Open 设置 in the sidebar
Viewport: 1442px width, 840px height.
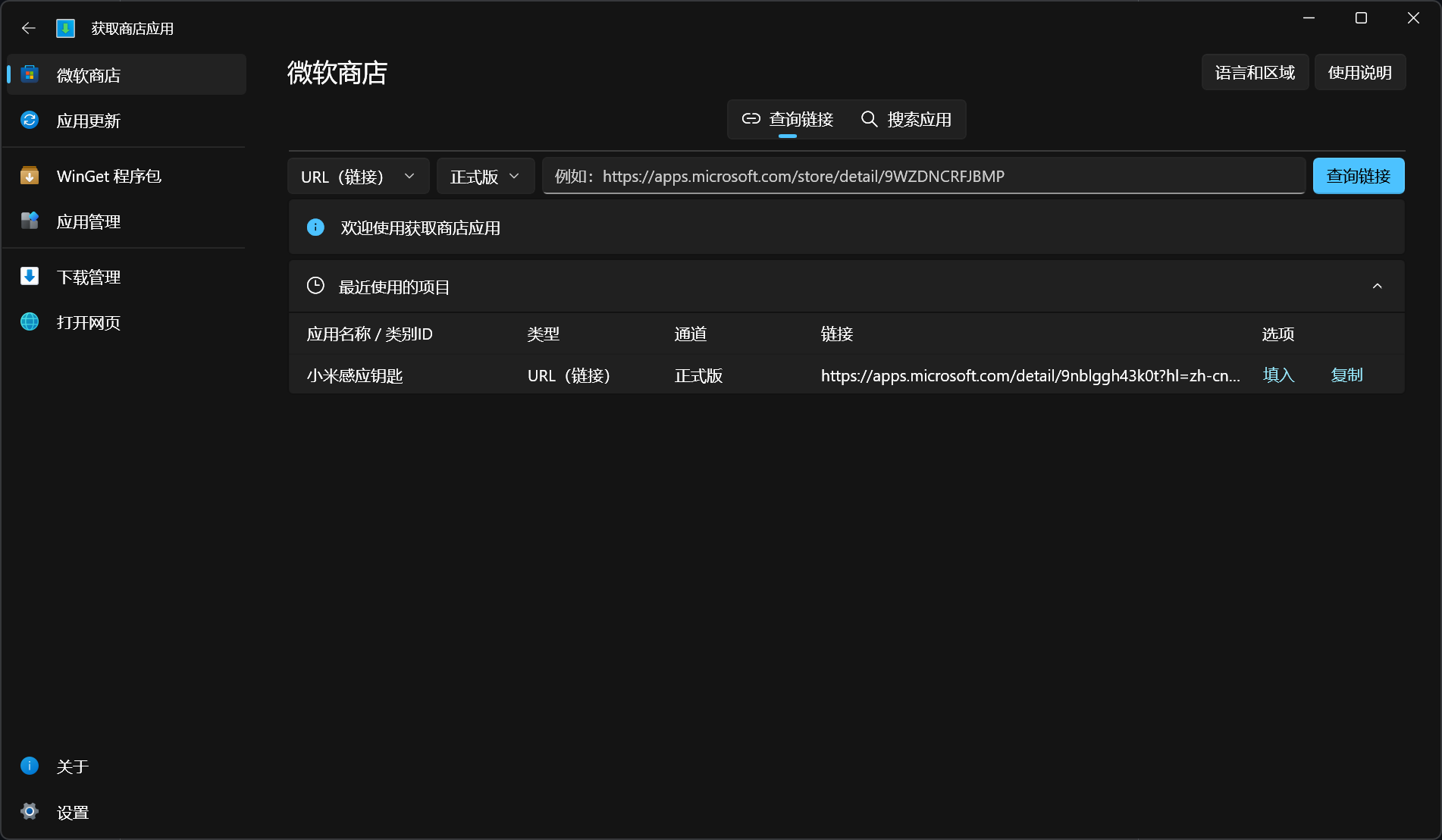coord(127,812)
